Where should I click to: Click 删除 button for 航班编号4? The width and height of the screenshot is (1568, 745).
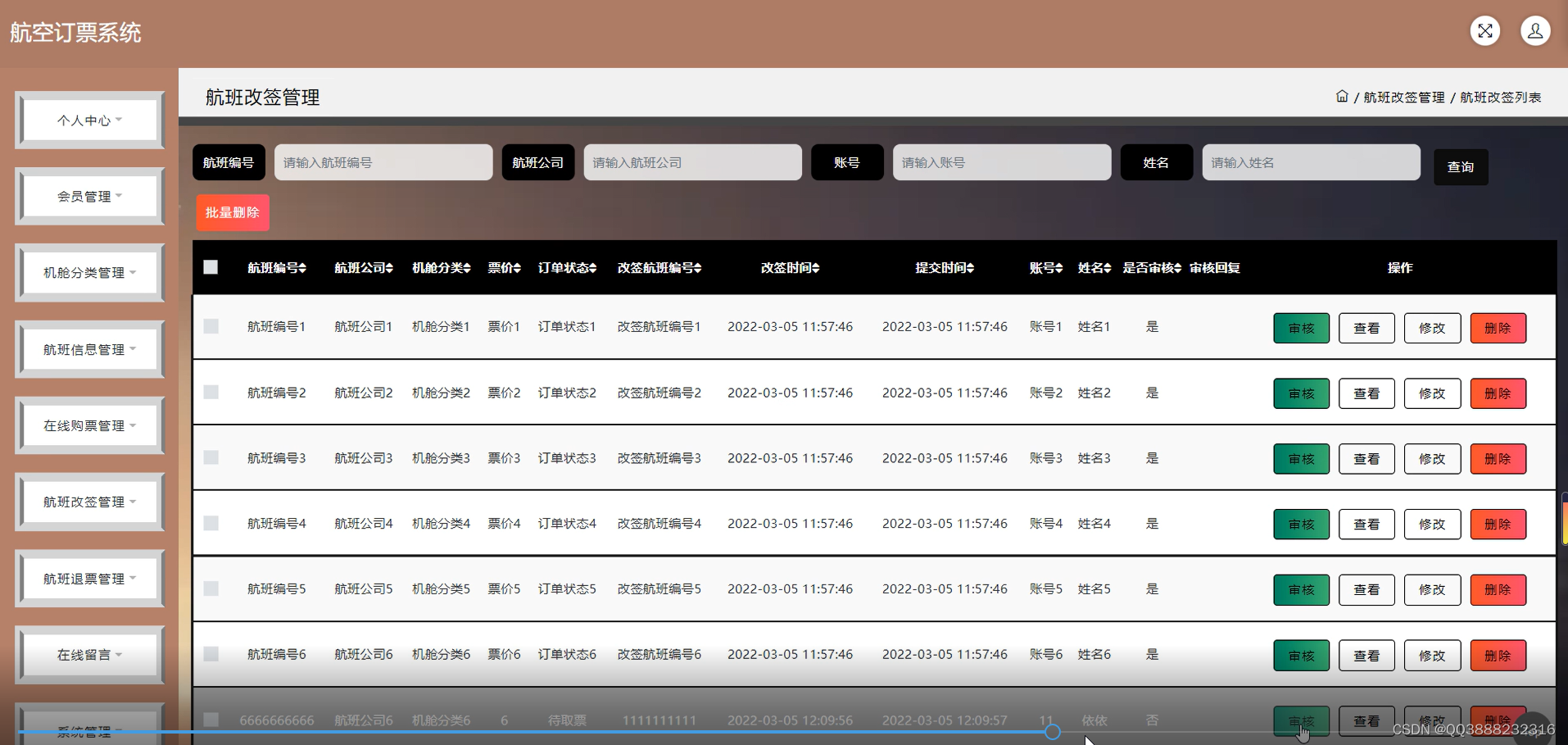[x=1498, y=525]
